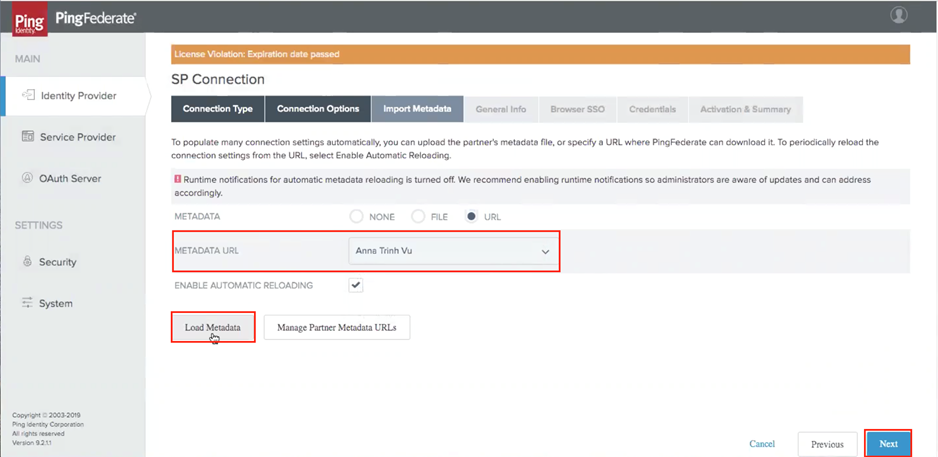
Task: Click the blue Next button
Action: [888, 443]
